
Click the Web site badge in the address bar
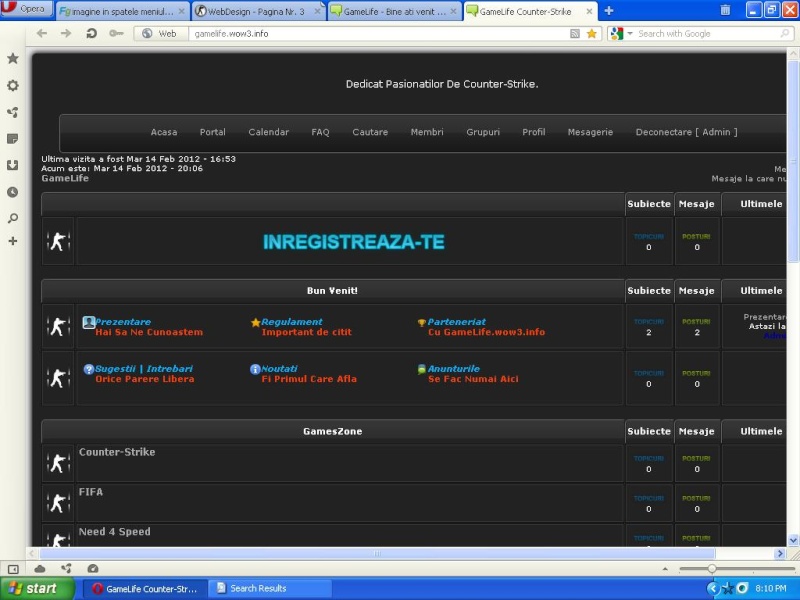(x=160, y=34)
